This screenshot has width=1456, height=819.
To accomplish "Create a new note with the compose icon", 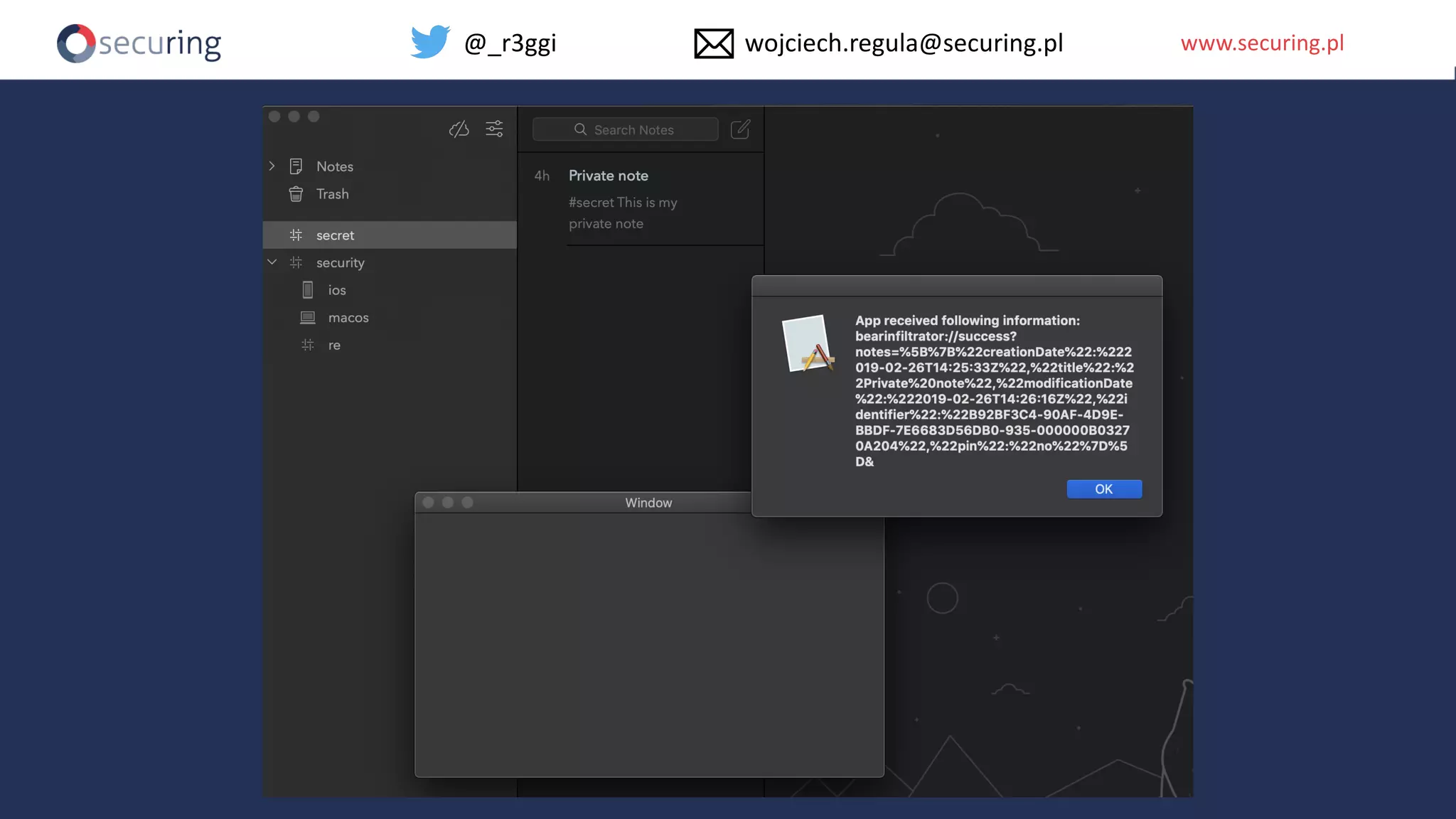I will [740, 129].
